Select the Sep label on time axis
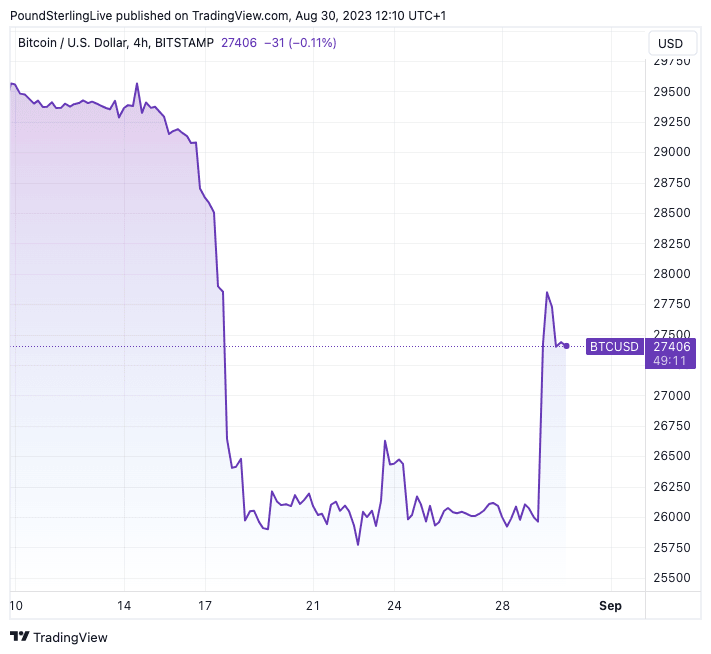This screenshot has width=711, height=654. 610,606
